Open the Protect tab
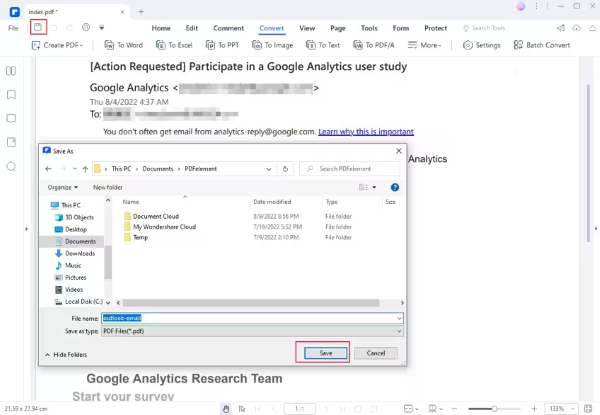 [x=435, y=27]
